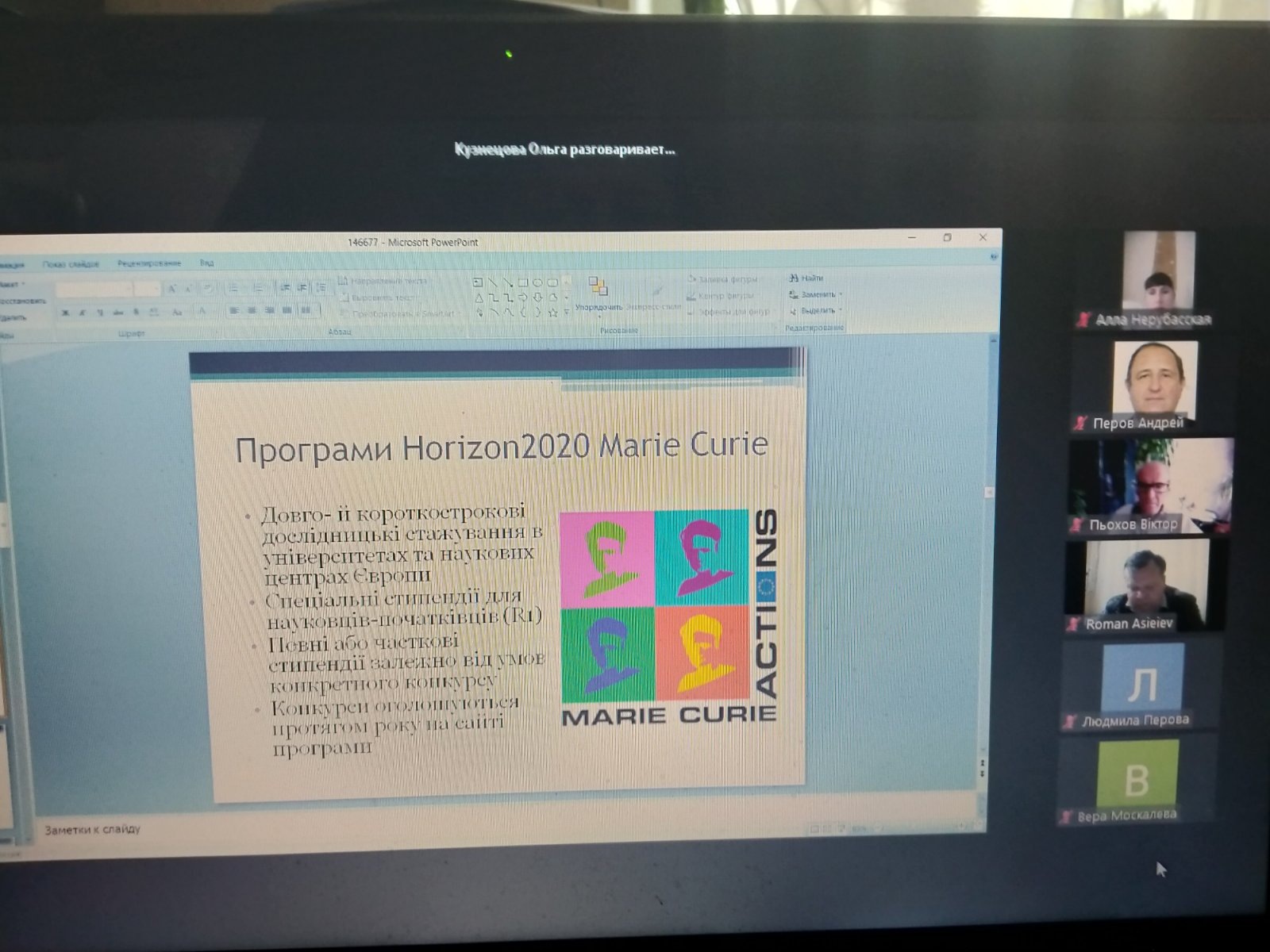Switch to the Рецензирование ribbon tab
The width and height of the screenshot is (1270, 952).
point(149,263)
